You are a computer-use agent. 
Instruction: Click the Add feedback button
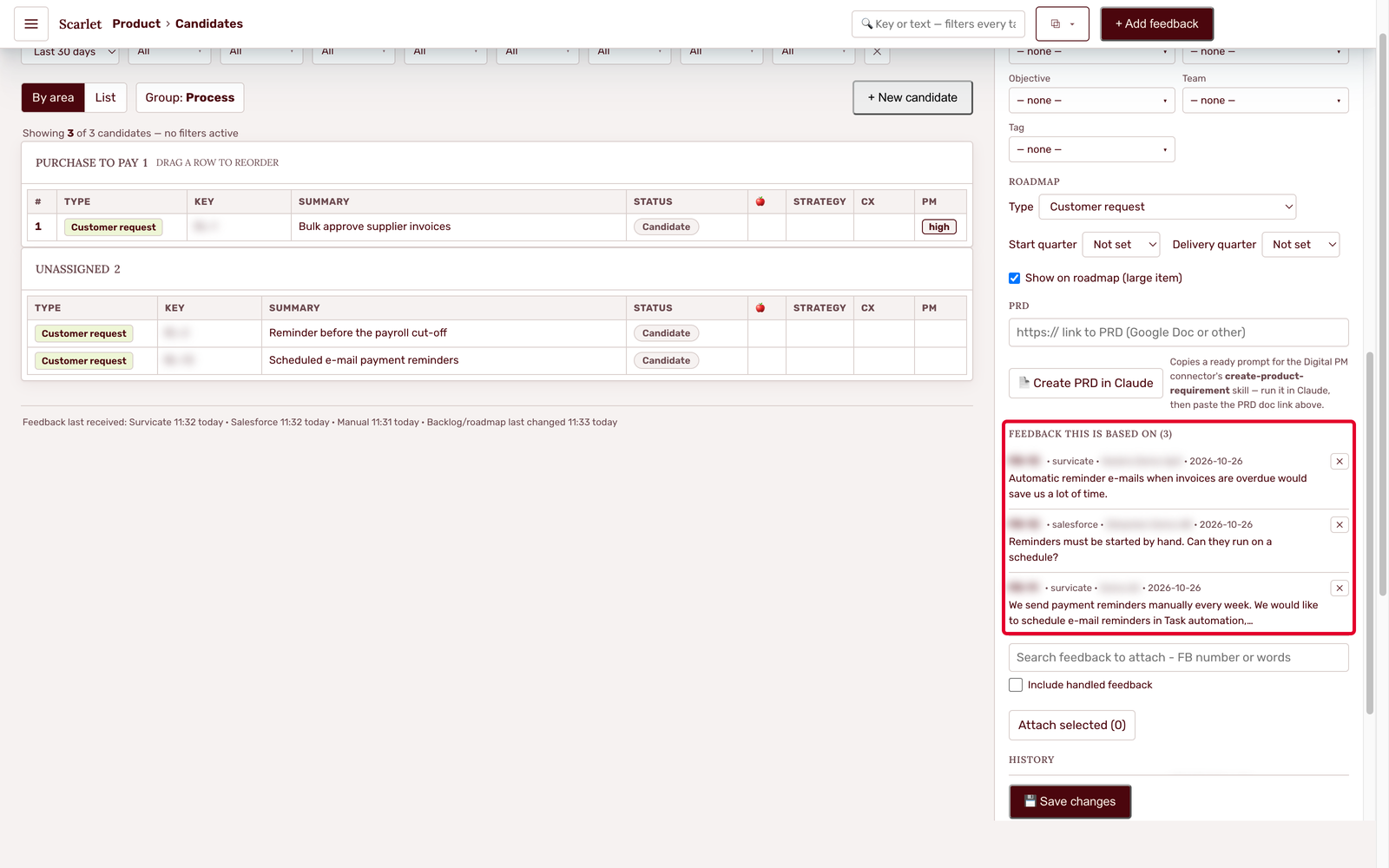(x=1156, y=24)
